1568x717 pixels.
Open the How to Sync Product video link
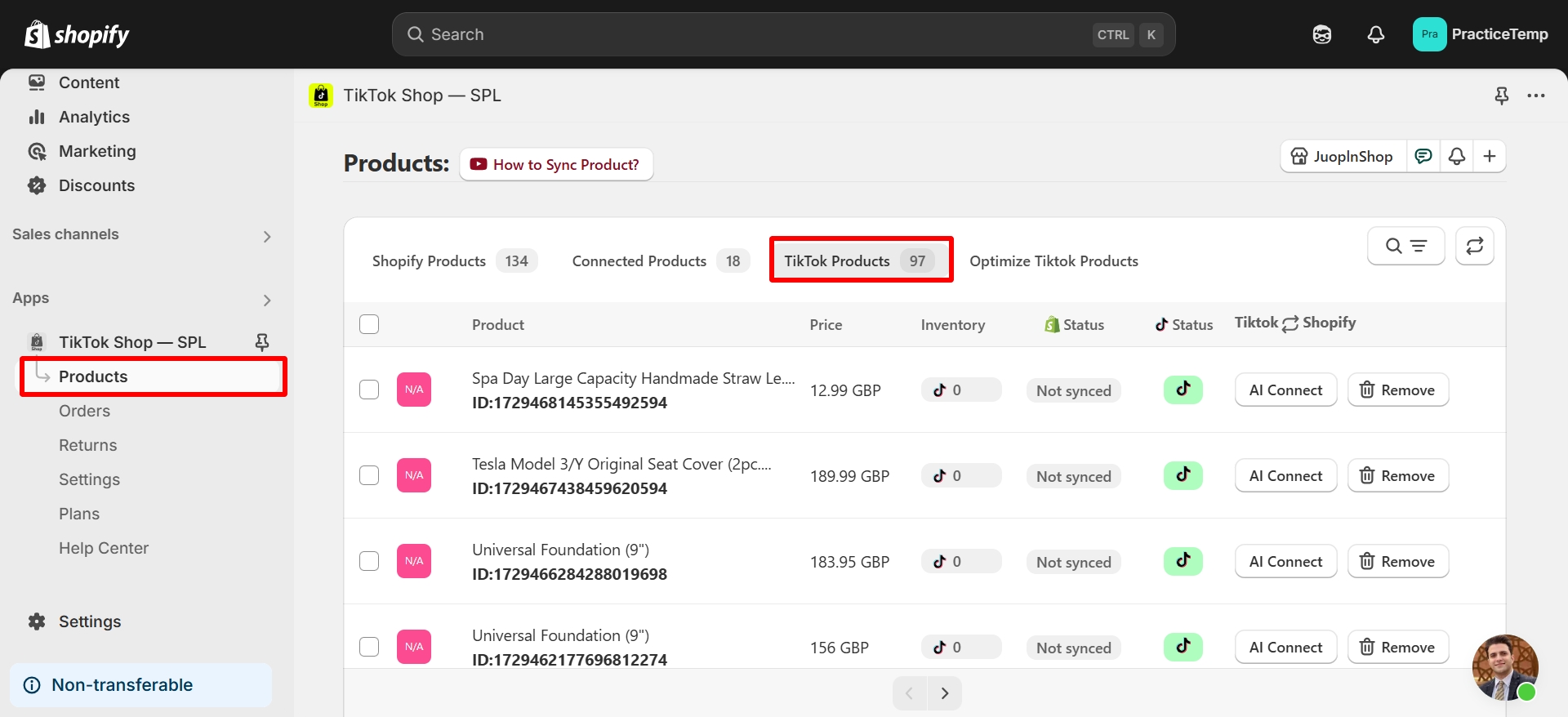click(x=556, y=164)
